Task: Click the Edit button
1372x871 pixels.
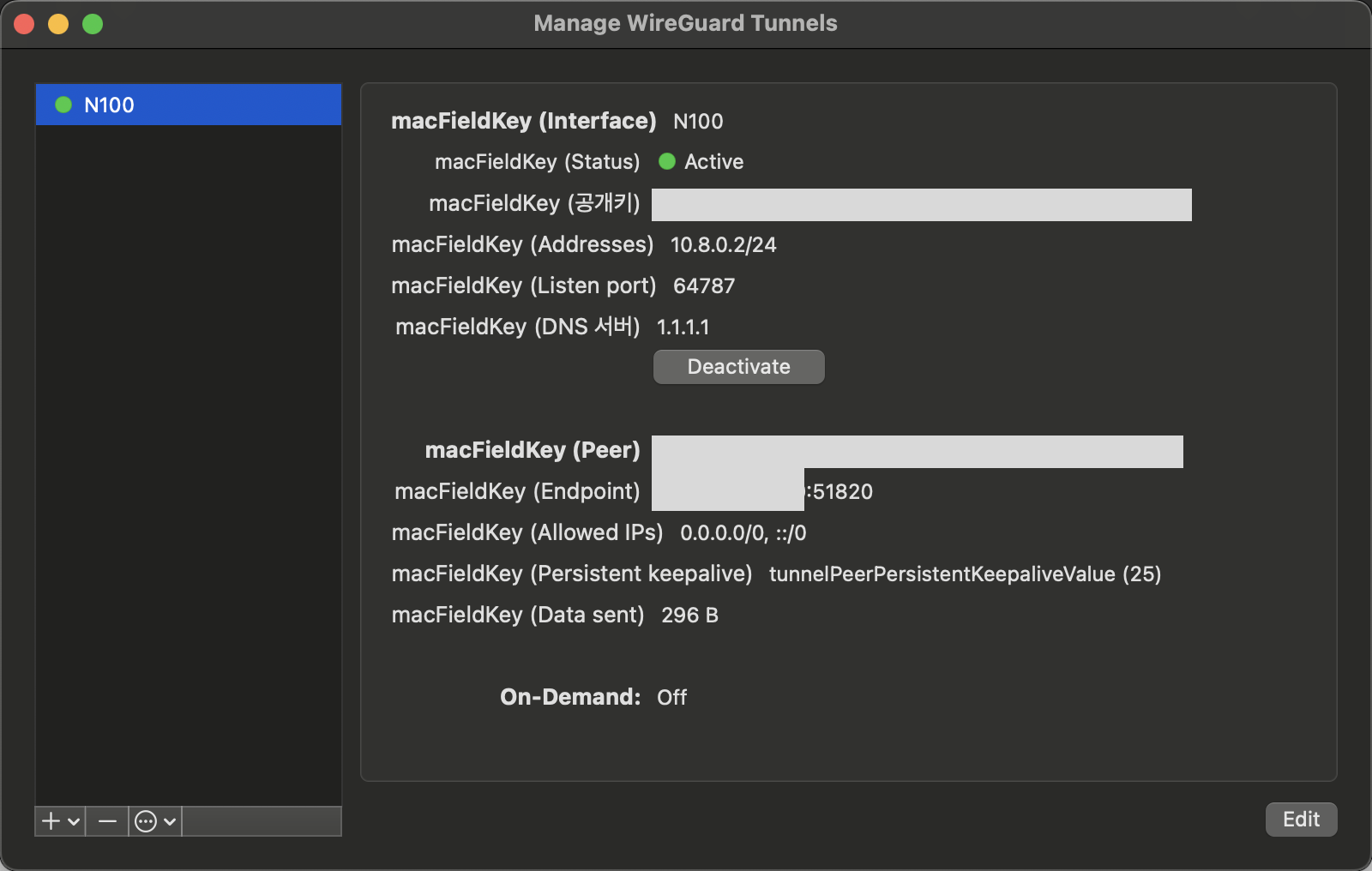Action: (x=1301, y=820)
